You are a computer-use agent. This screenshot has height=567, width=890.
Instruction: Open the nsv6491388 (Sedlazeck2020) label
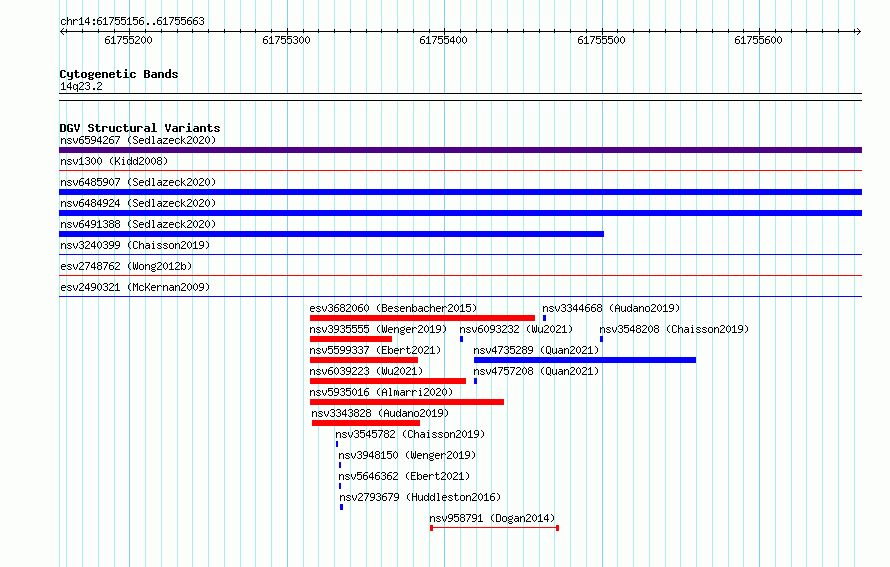tap(138, 224)
